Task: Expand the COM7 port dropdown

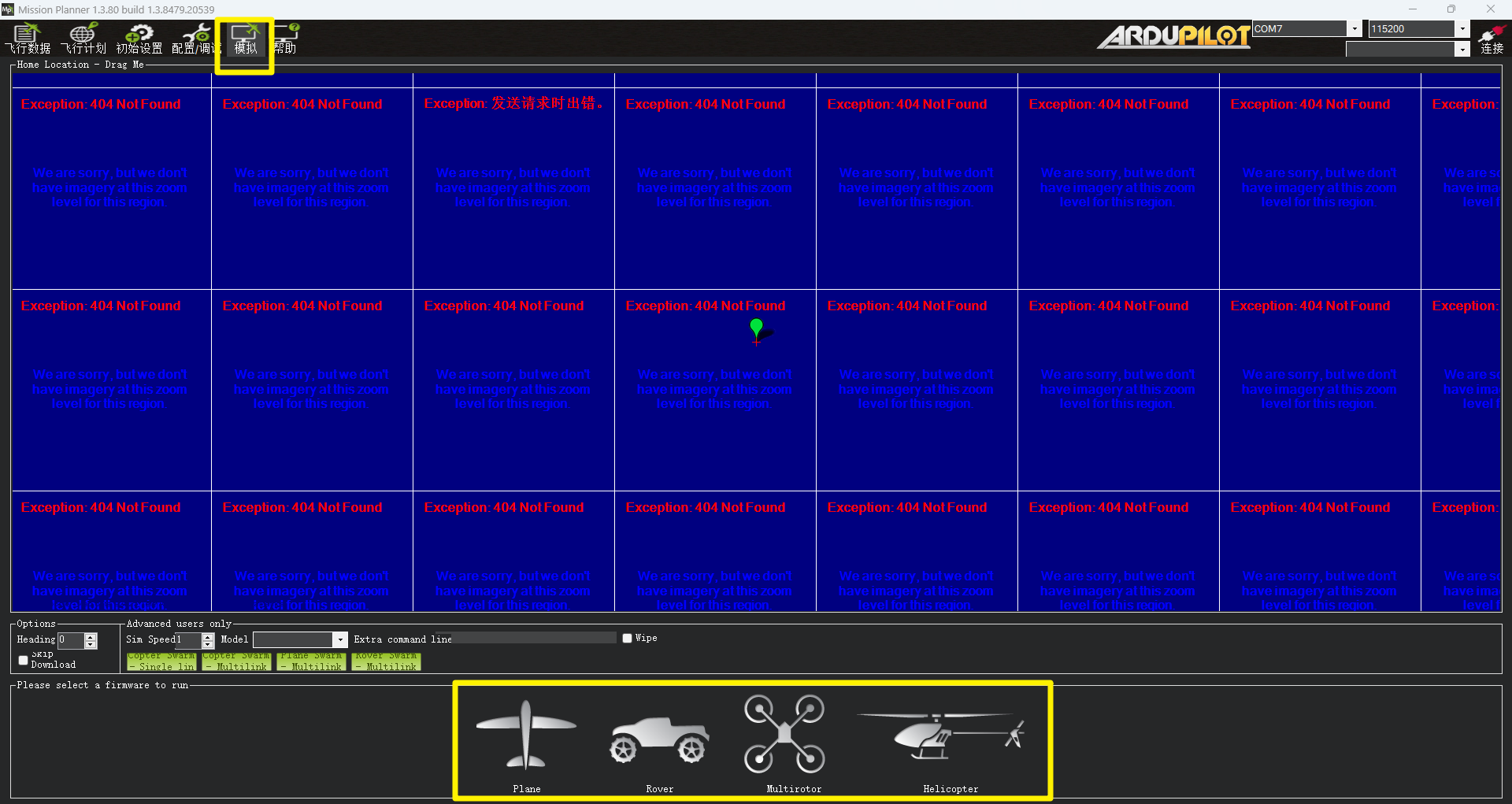Action: [1354, 29]
